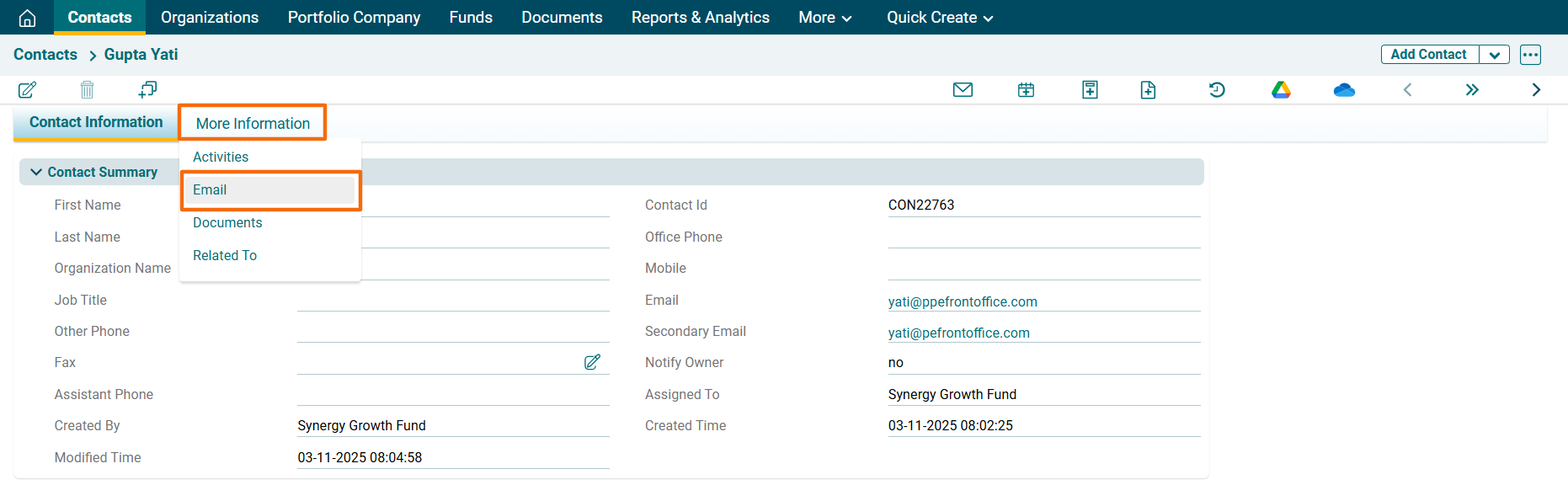Click the delete trash can icon

click(x=87, y=90)
